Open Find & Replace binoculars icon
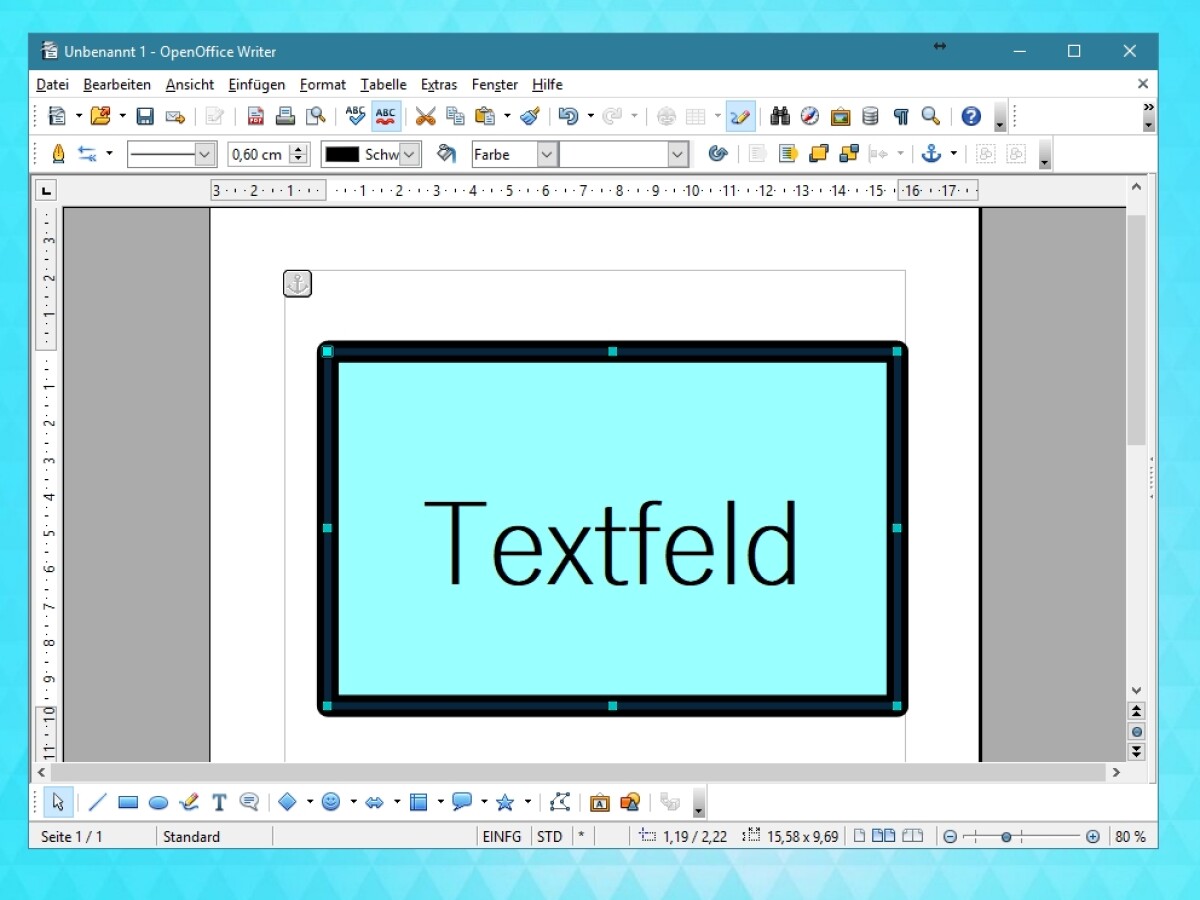Image resolution: width=1200 pixels, height=900 pixels. click(780, 116)
